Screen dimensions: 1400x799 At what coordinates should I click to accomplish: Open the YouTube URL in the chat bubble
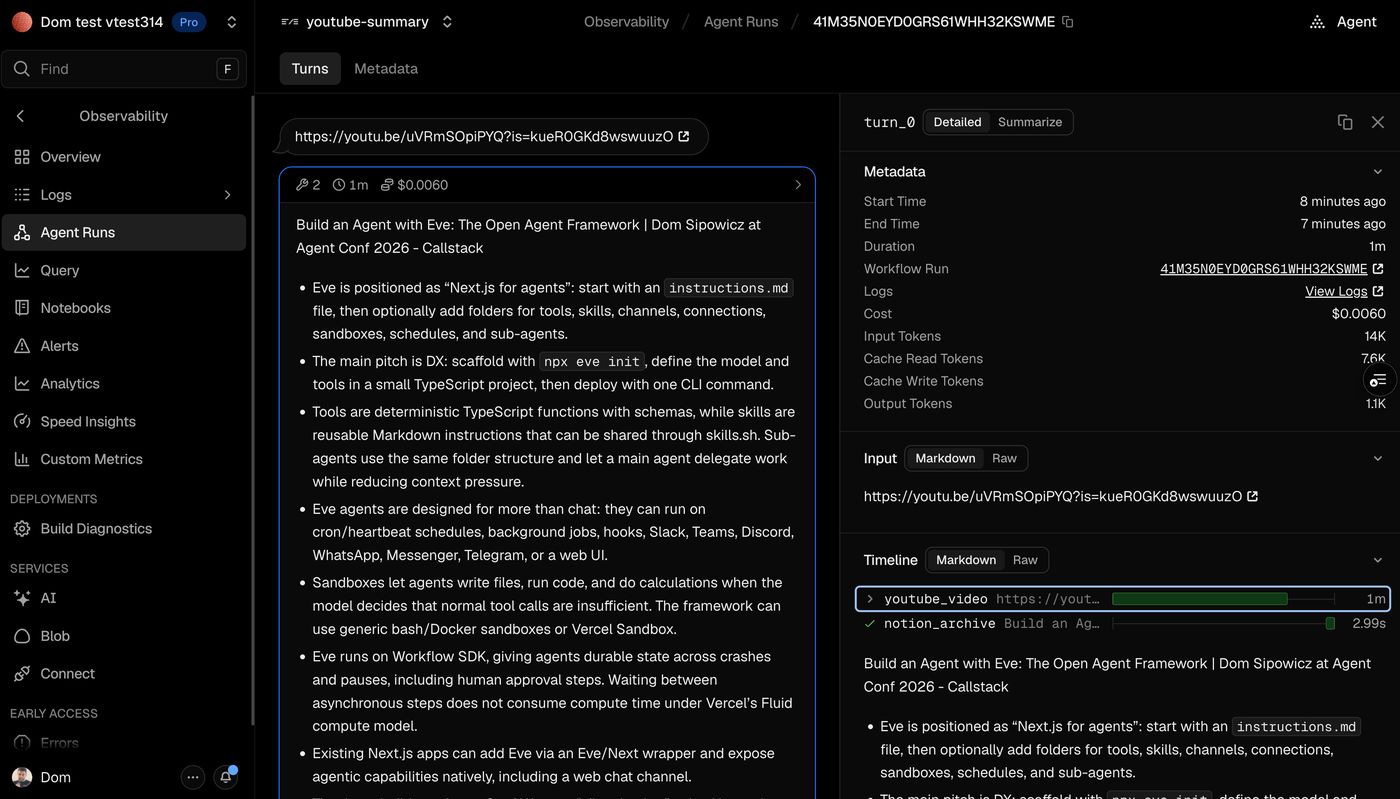click(492, 137)
